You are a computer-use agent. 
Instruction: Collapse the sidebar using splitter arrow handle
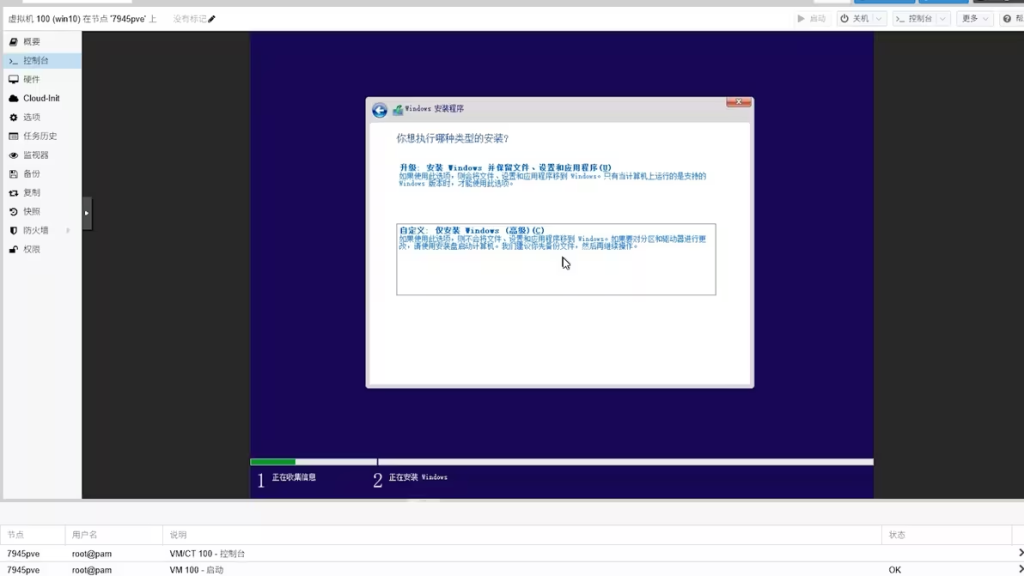tap(87, 213)
